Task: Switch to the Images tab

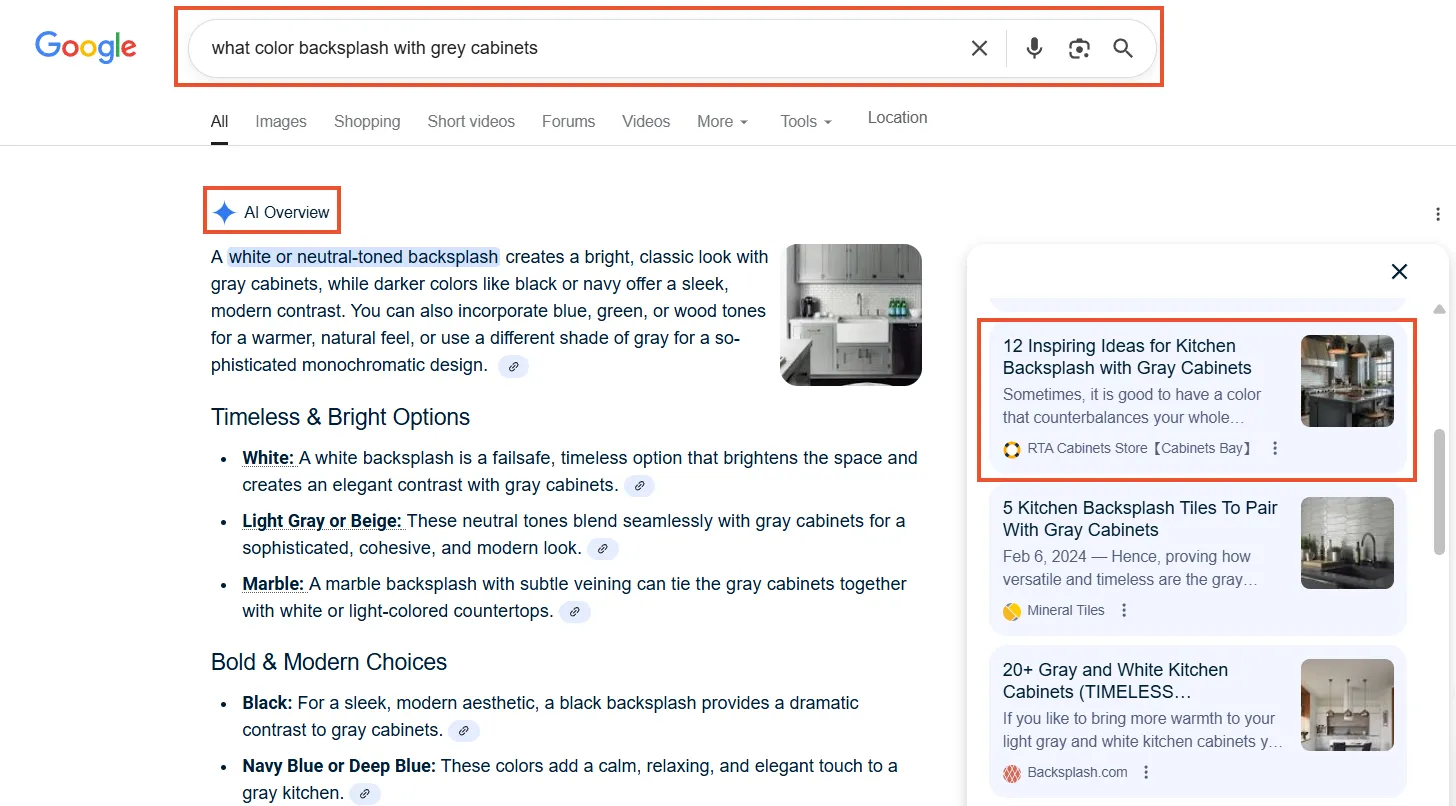Action: [x=280, y=121]
